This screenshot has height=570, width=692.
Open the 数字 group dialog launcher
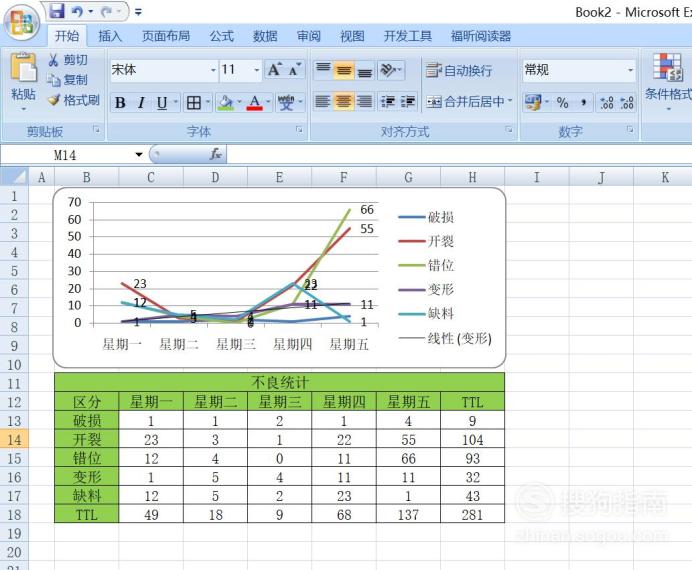click(630, 129)
